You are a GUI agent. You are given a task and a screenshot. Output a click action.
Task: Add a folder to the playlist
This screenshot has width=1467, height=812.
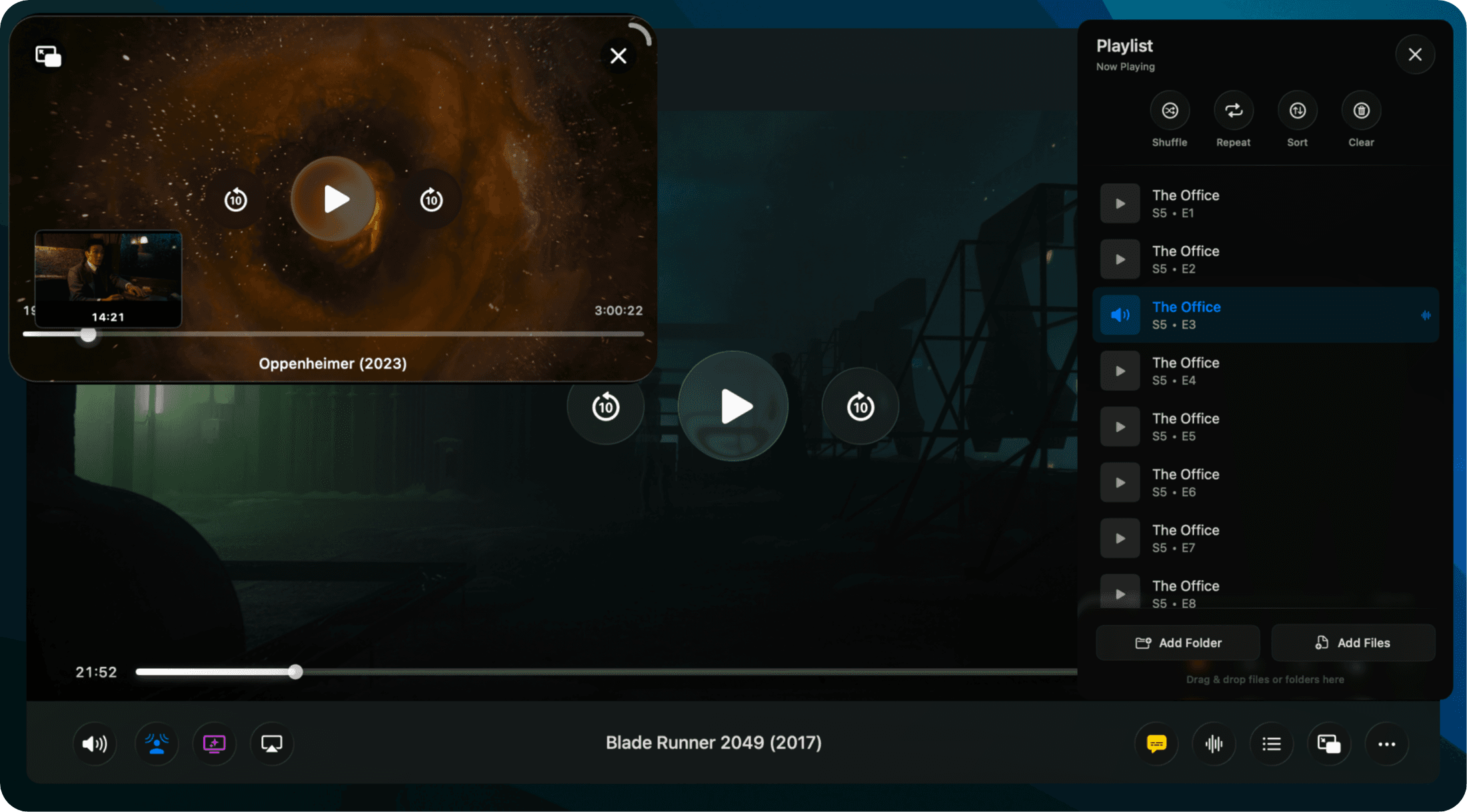[x=1178, y=642]
